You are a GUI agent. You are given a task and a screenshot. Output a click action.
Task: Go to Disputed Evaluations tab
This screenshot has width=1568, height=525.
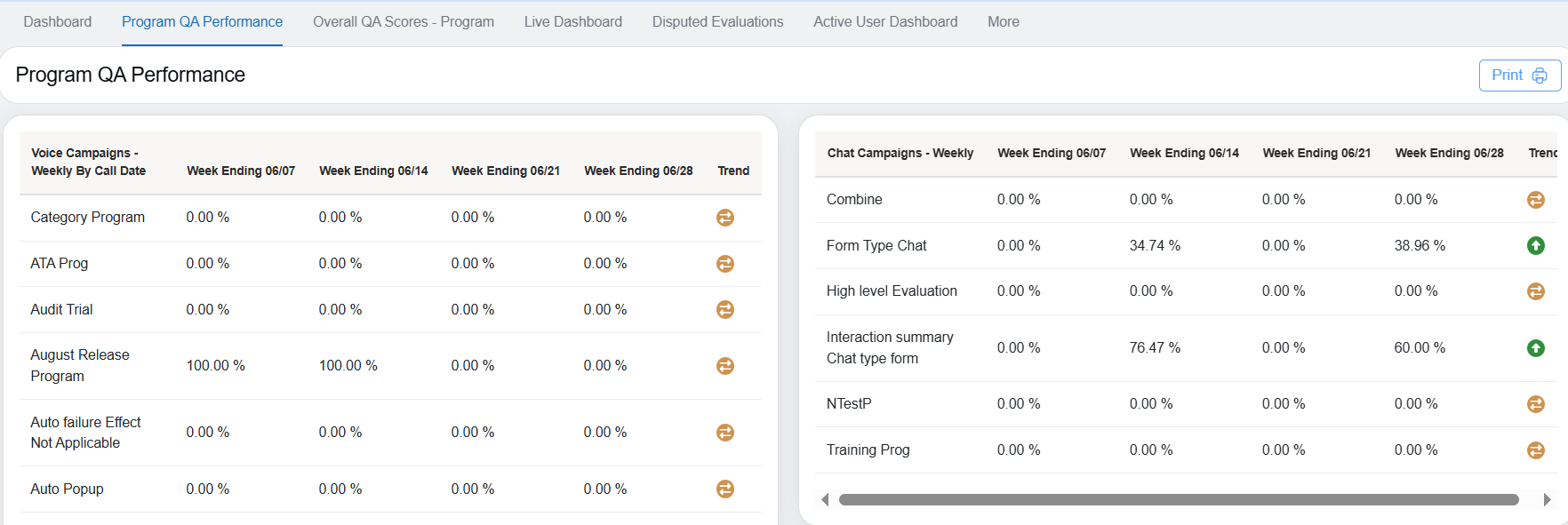click(717, 22)
